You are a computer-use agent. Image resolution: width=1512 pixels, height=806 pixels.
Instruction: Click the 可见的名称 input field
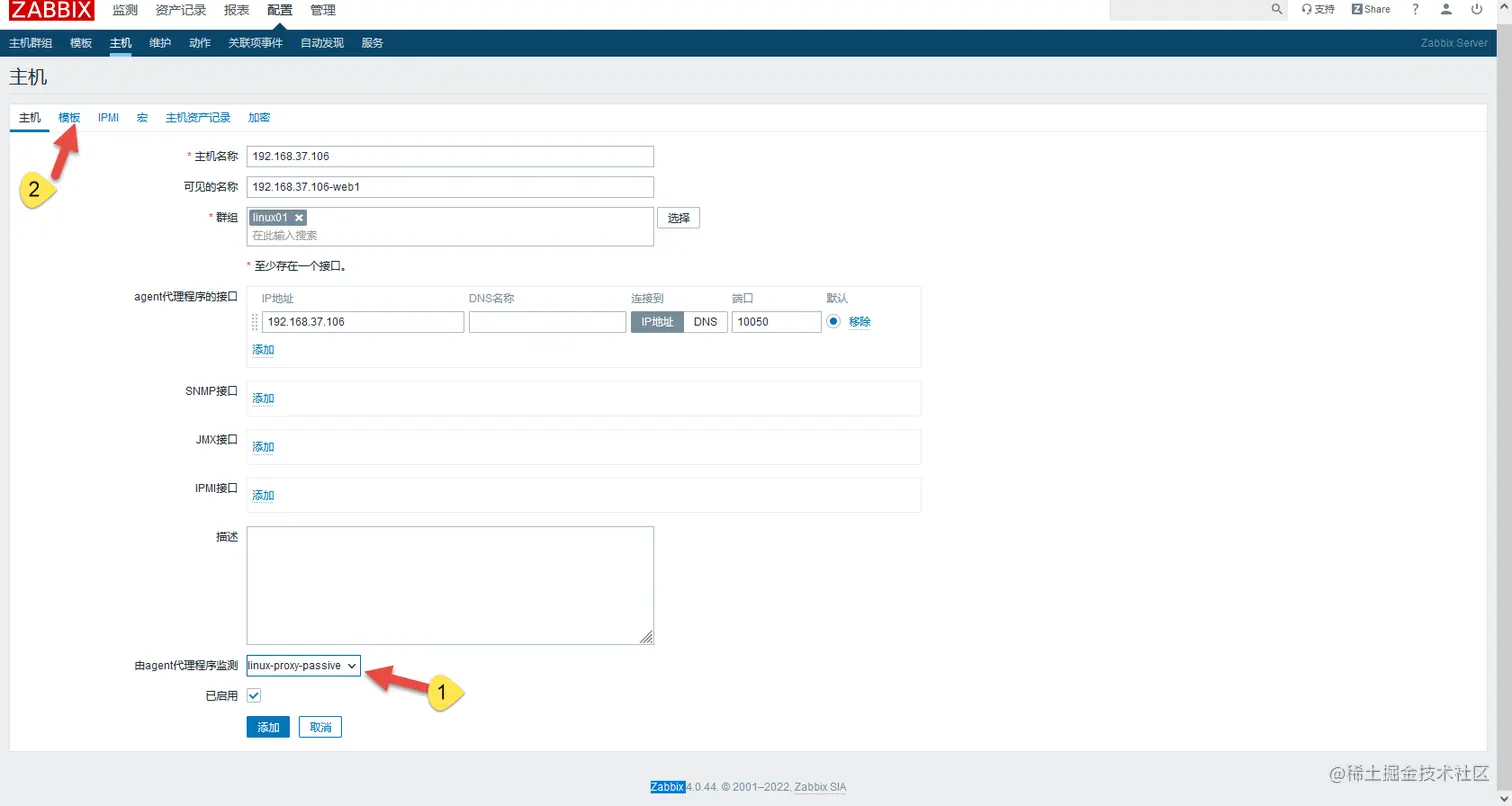click(450, 187)
